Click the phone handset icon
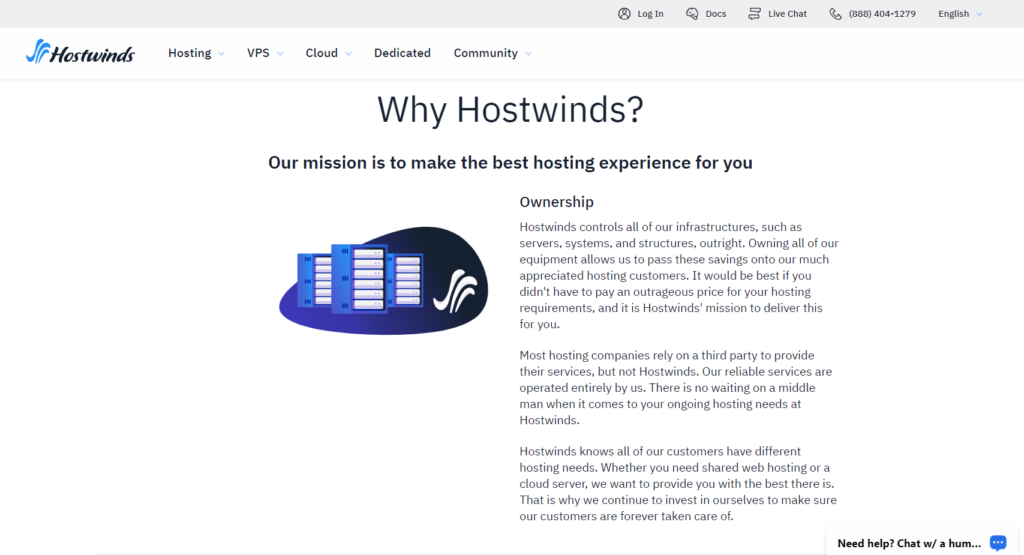1024x555 pixels. point(835,14)
